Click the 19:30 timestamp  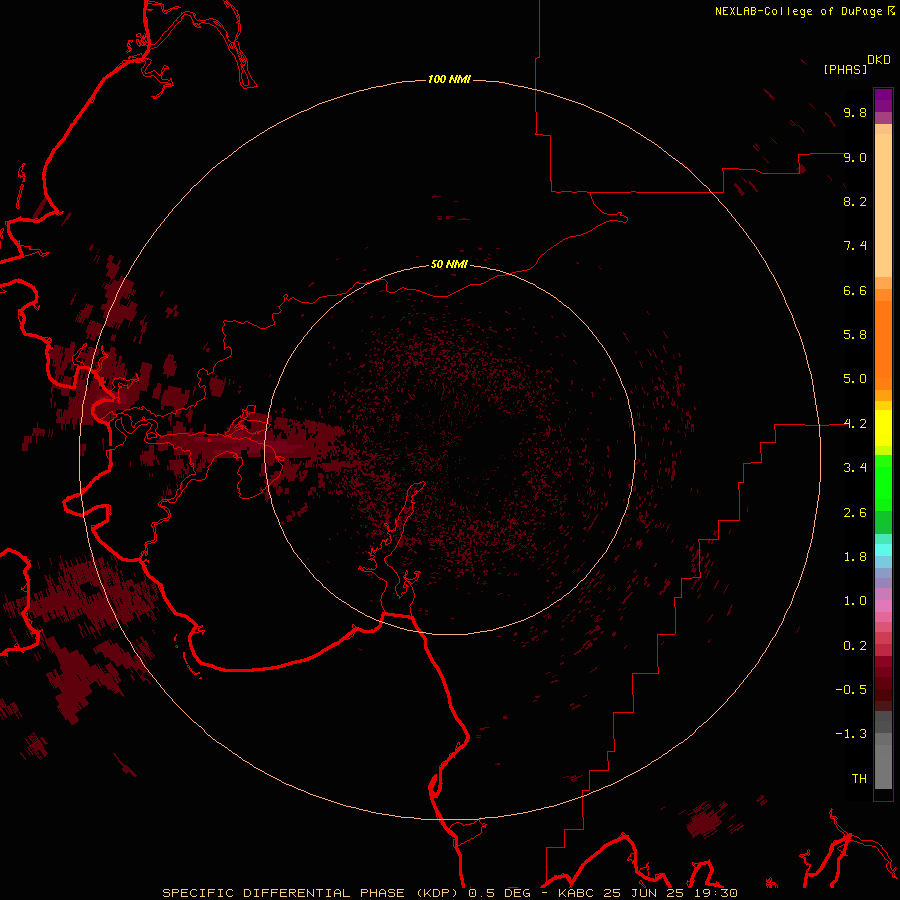(x=714, y=893)
